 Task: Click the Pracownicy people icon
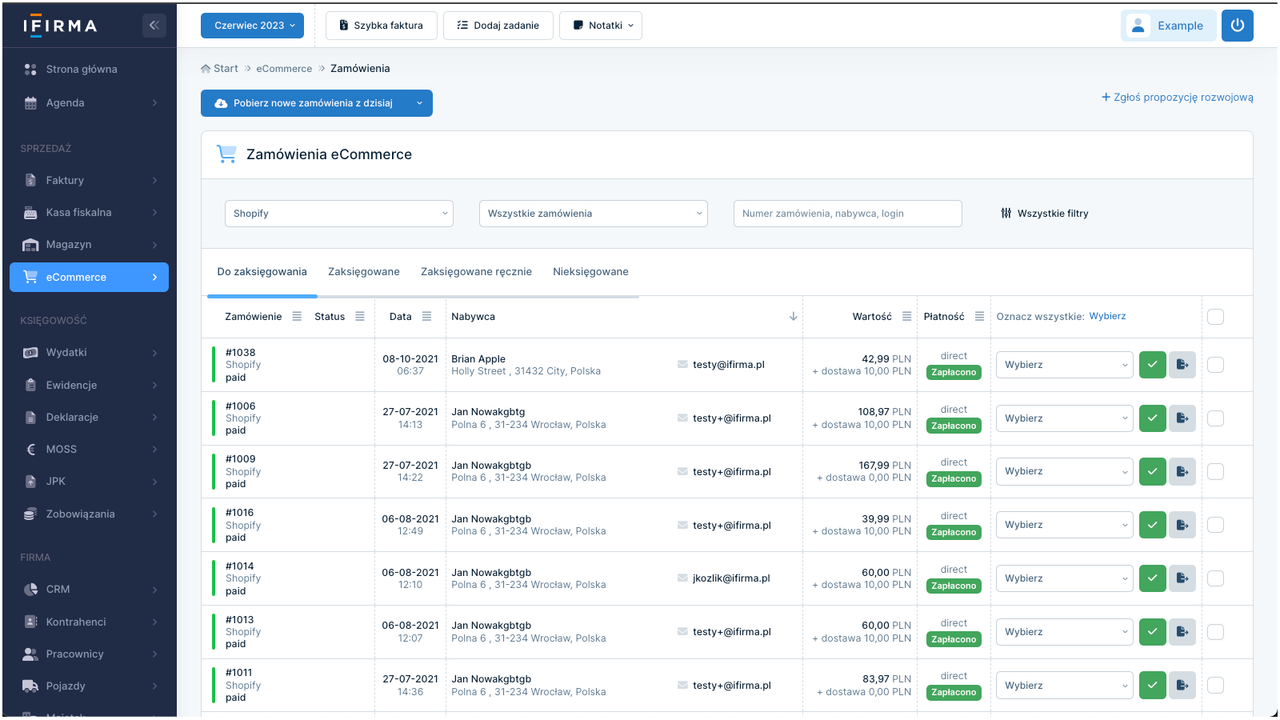(x=30, y=654)
